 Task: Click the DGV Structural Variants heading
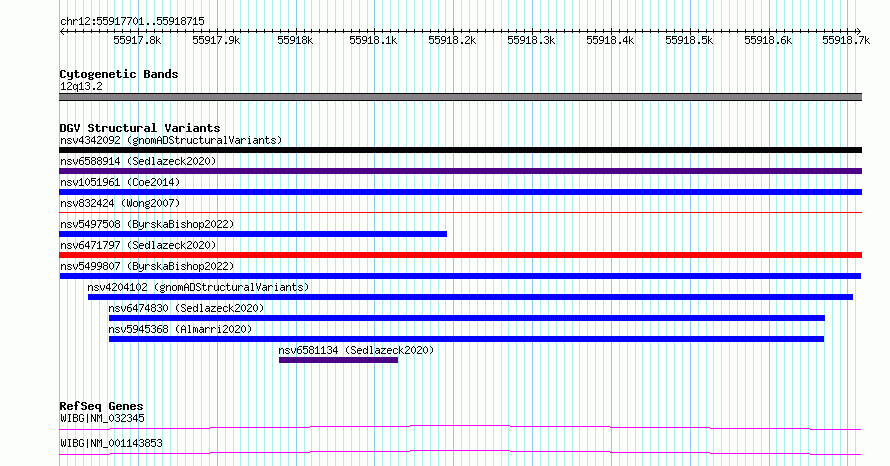pos(140,128)
